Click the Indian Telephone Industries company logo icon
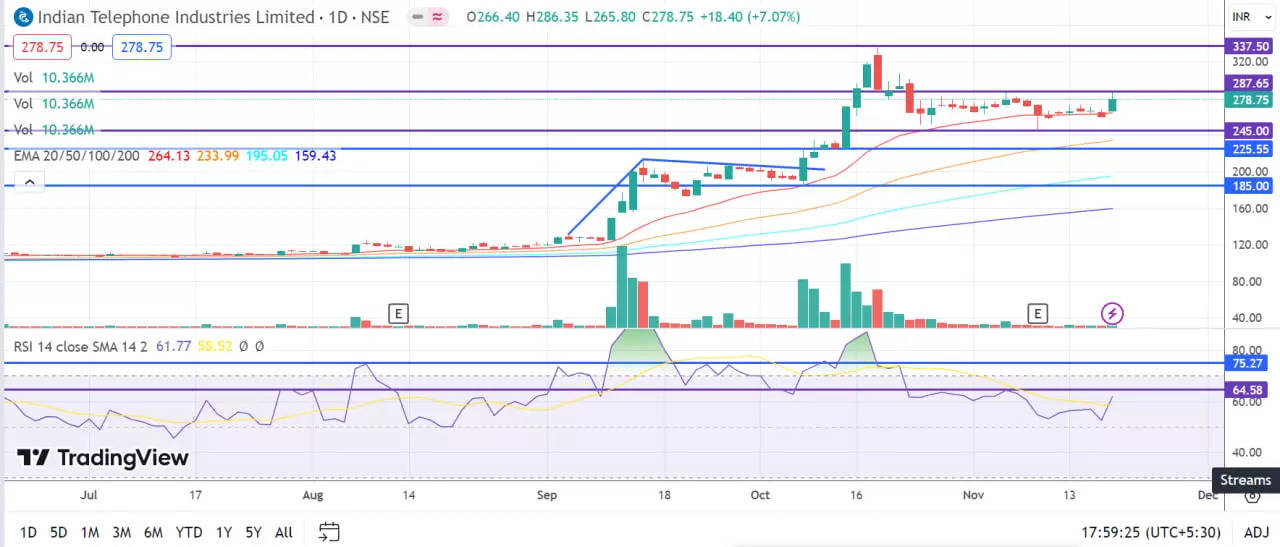Screen dimensions: 1280x547 coord(23,17)
